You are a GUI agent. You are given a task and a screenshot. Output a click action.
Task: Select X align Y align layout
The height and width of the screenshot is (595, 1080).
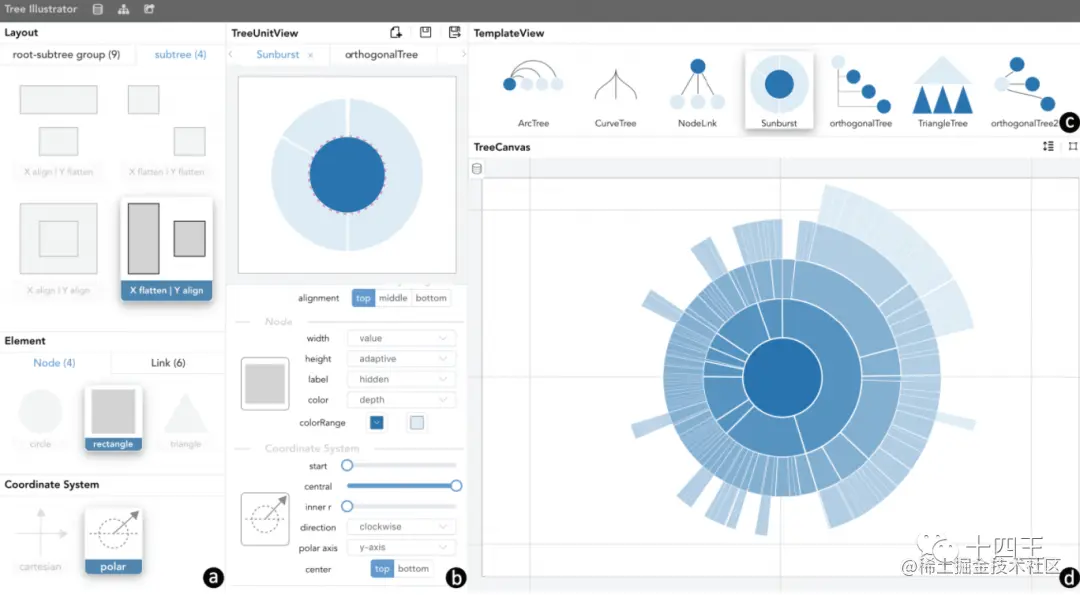59,249
